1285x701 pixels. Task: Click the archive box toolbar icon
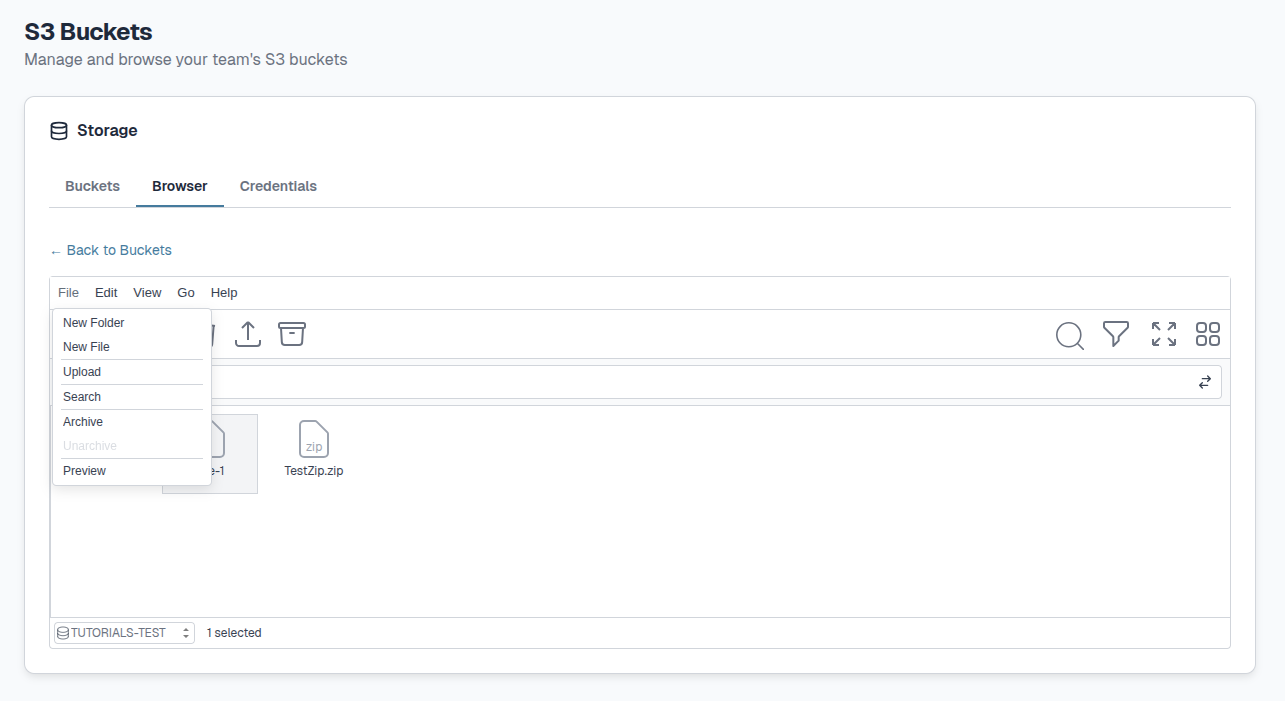point(292,334)
